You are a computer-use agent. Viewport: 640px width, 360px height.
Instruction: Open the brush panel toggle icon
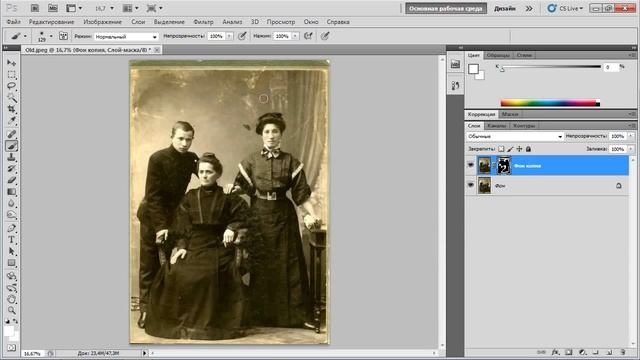click(x=63, y=36)
